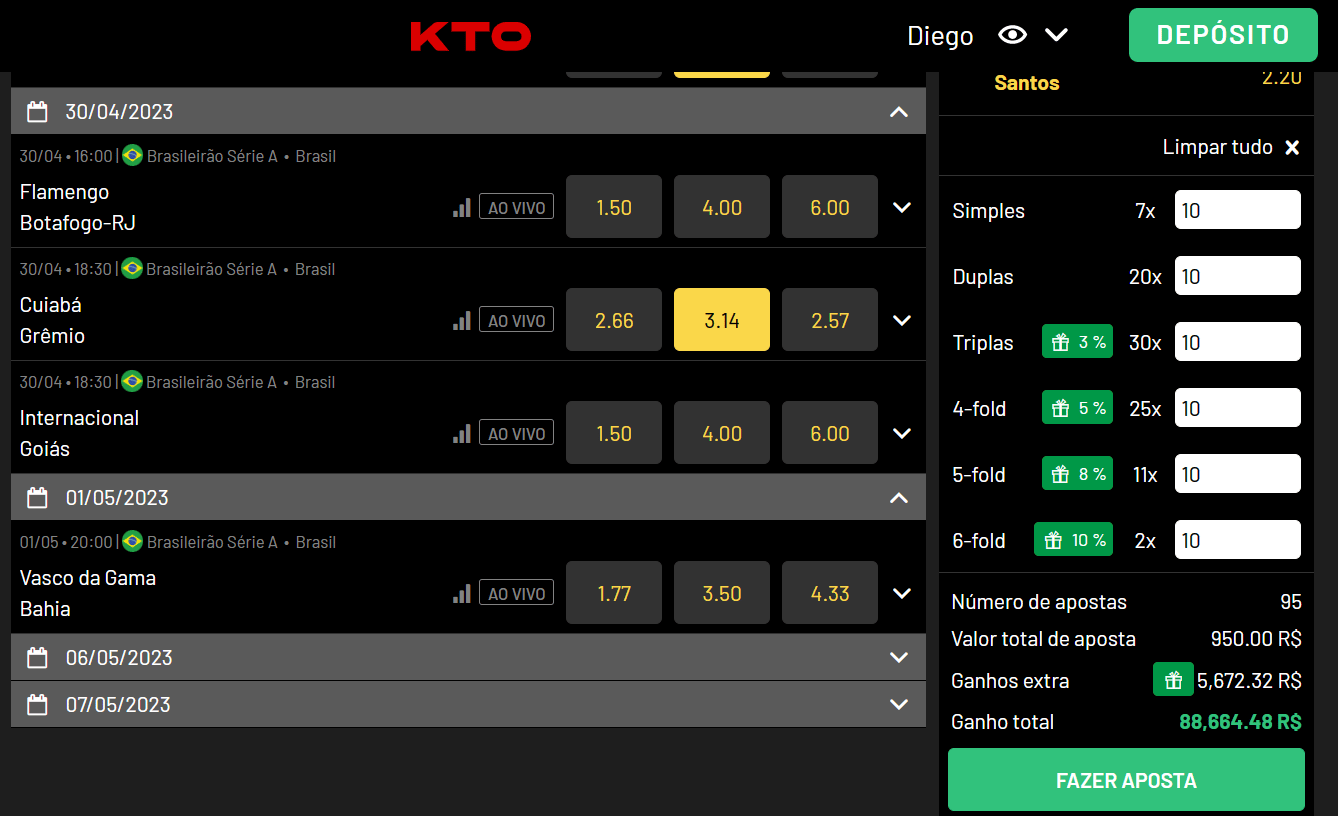Screen dimensions: 1339x816
Task: Click Brazil flag icon in Flamengo match row
Action: coord(132,155)
